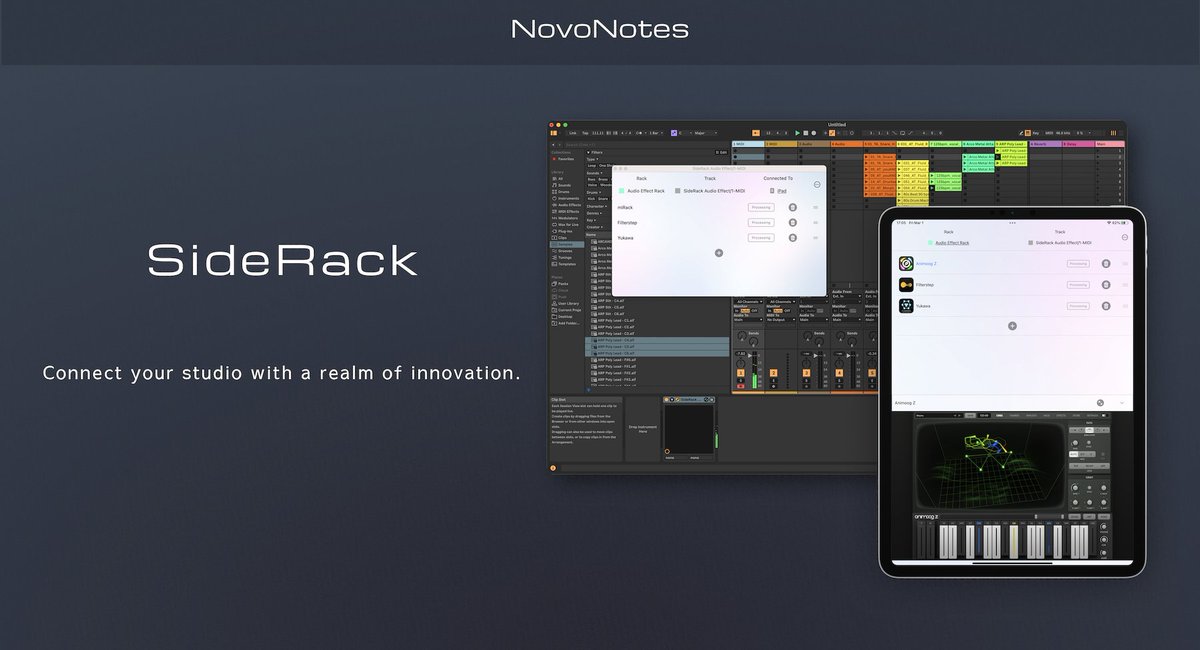
Task: Select the 1 MIDI track header
Action: pos(748,144)
